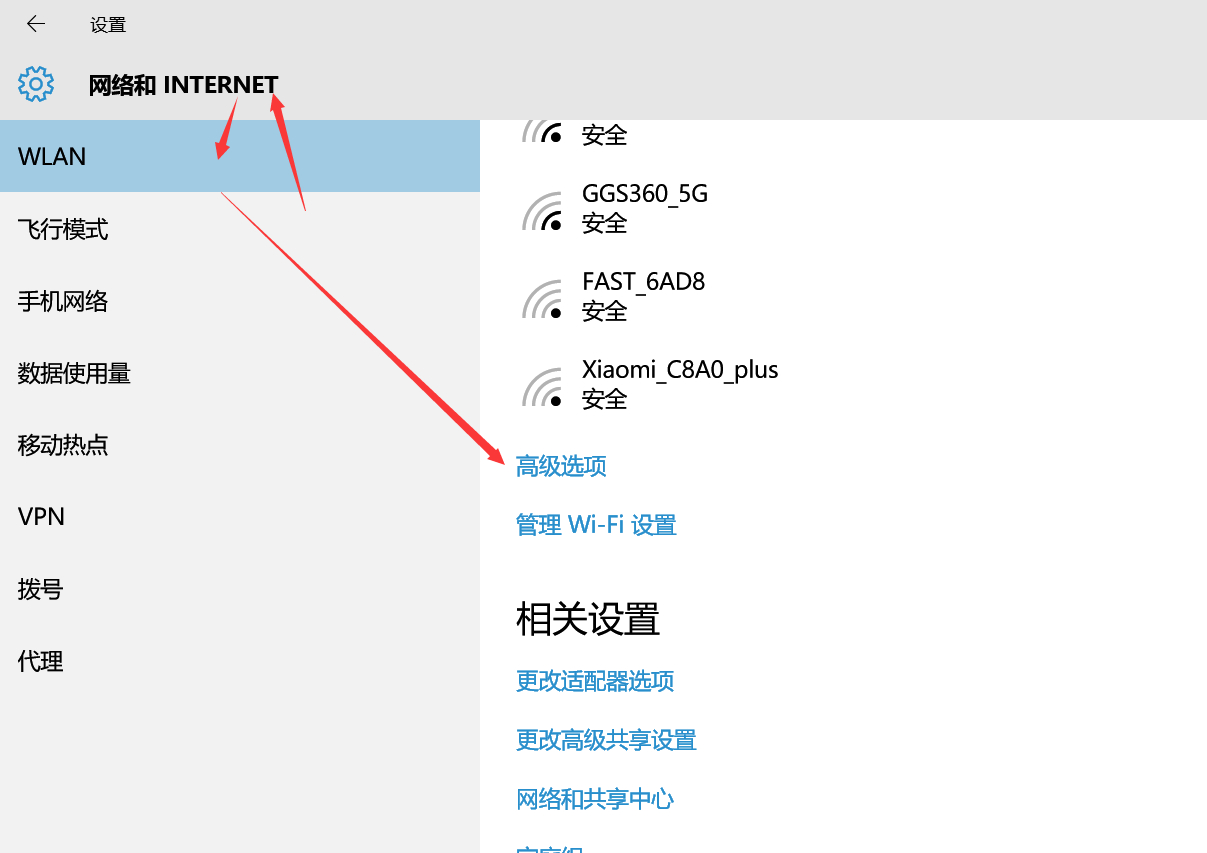Click the partially visible top Wi-Fi icon
The image size is (1207, 853).
pyautogui.click(x=543, y=131)
